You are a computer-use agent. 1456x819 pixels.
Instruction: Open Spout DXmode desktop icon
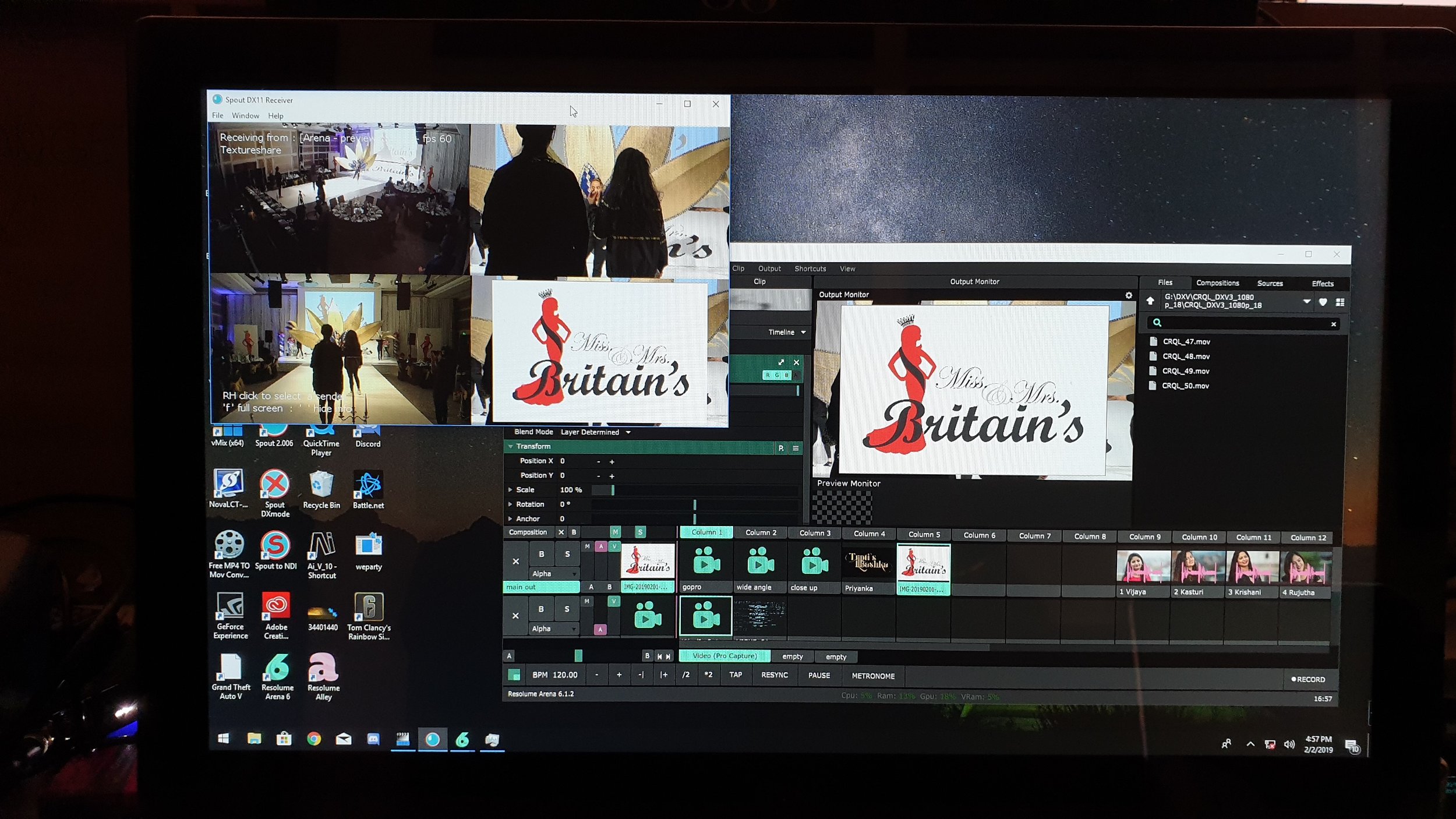275,493
